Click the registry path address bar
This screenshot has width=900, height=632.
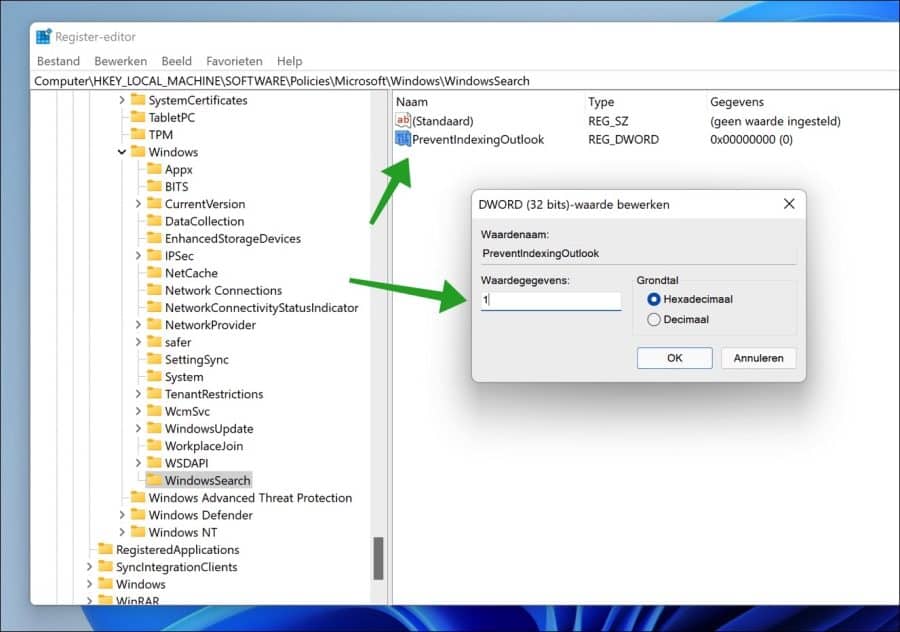pos(465,81)
